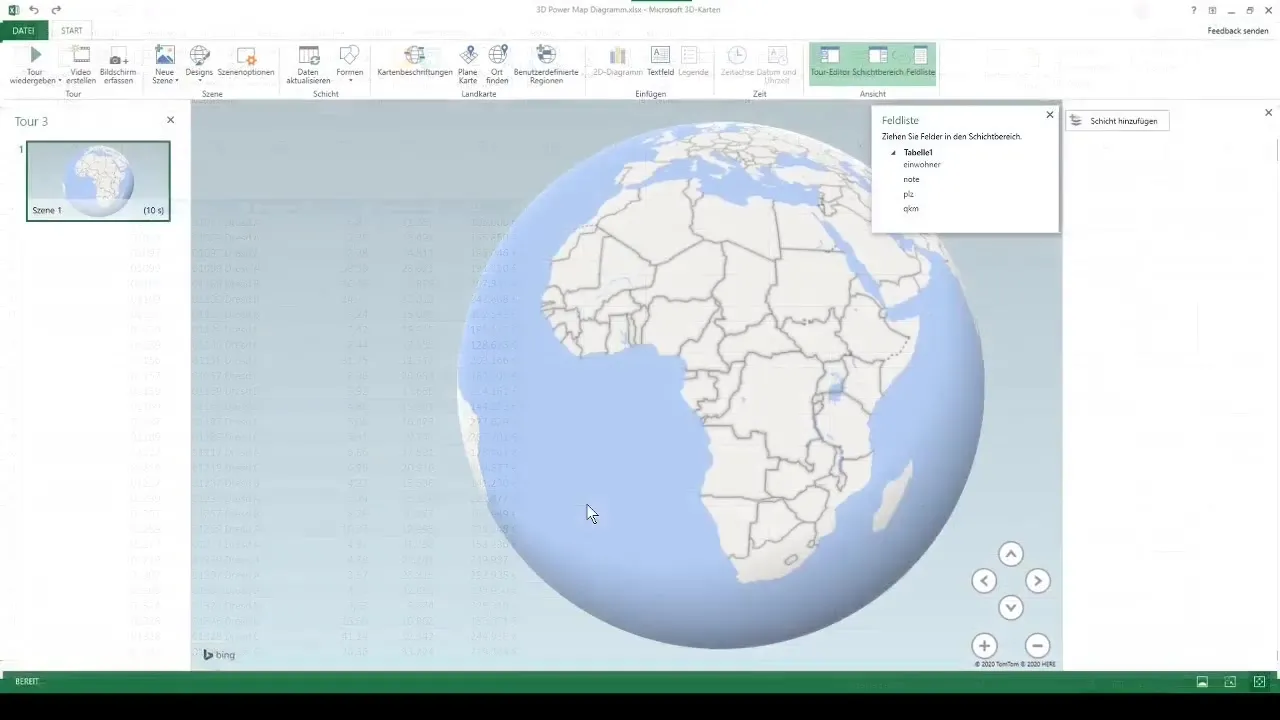
Task: Tilt the globe down with arrow
Action: pos(1011,607)
